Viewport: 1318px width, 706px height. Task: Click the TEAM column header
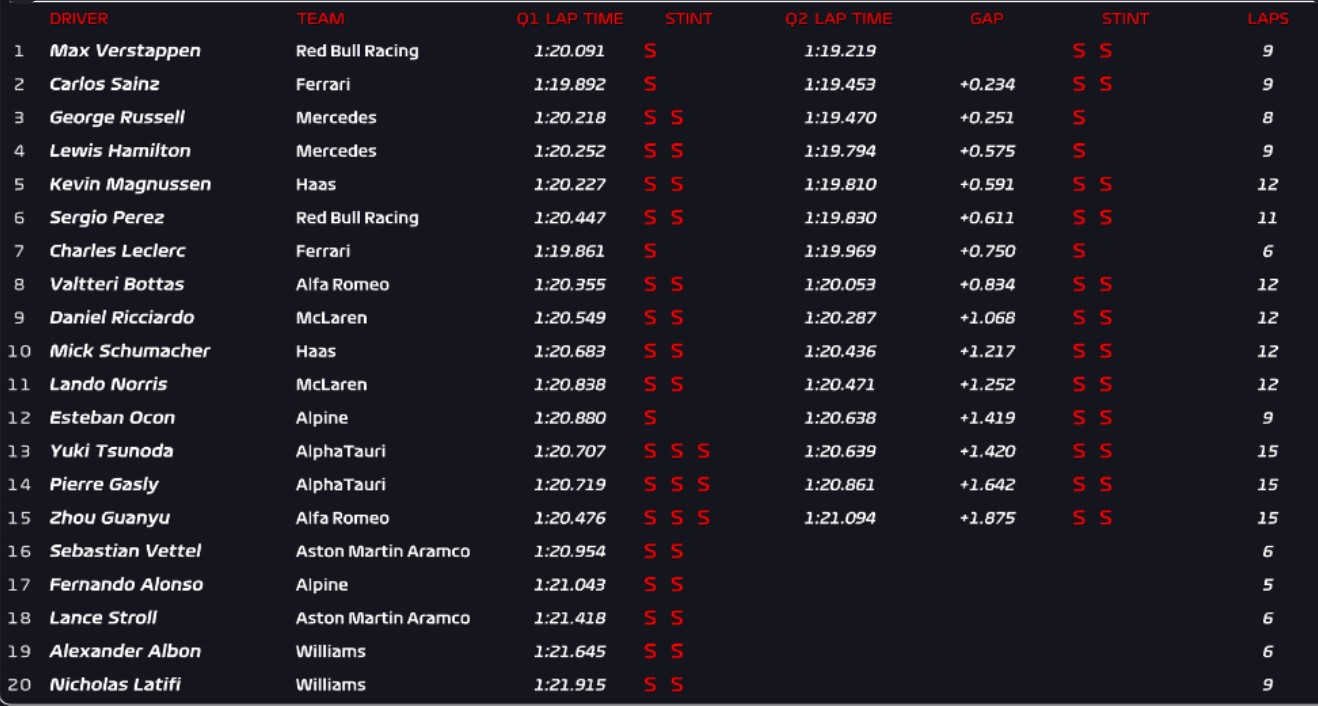point(320,19)
